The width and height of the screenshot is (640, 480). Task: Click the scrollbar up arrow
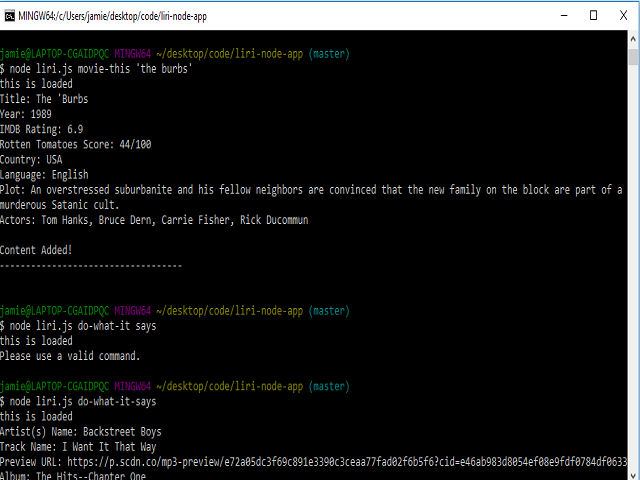[x=632, y=38]
